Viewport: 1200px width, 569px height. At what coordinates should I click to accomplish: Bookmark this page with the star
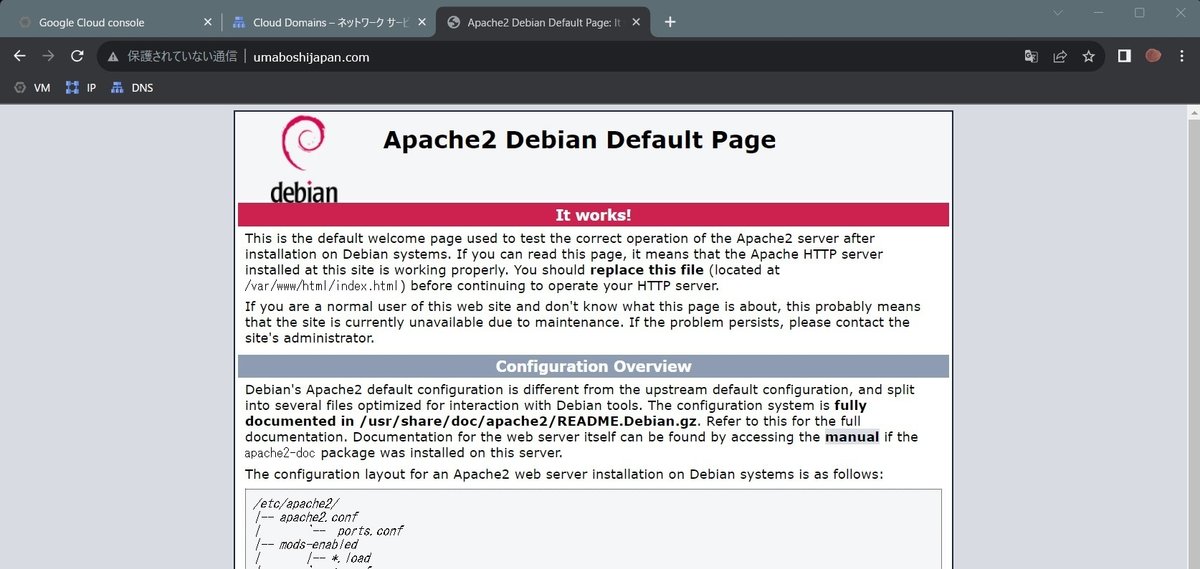click(1088, 56)
